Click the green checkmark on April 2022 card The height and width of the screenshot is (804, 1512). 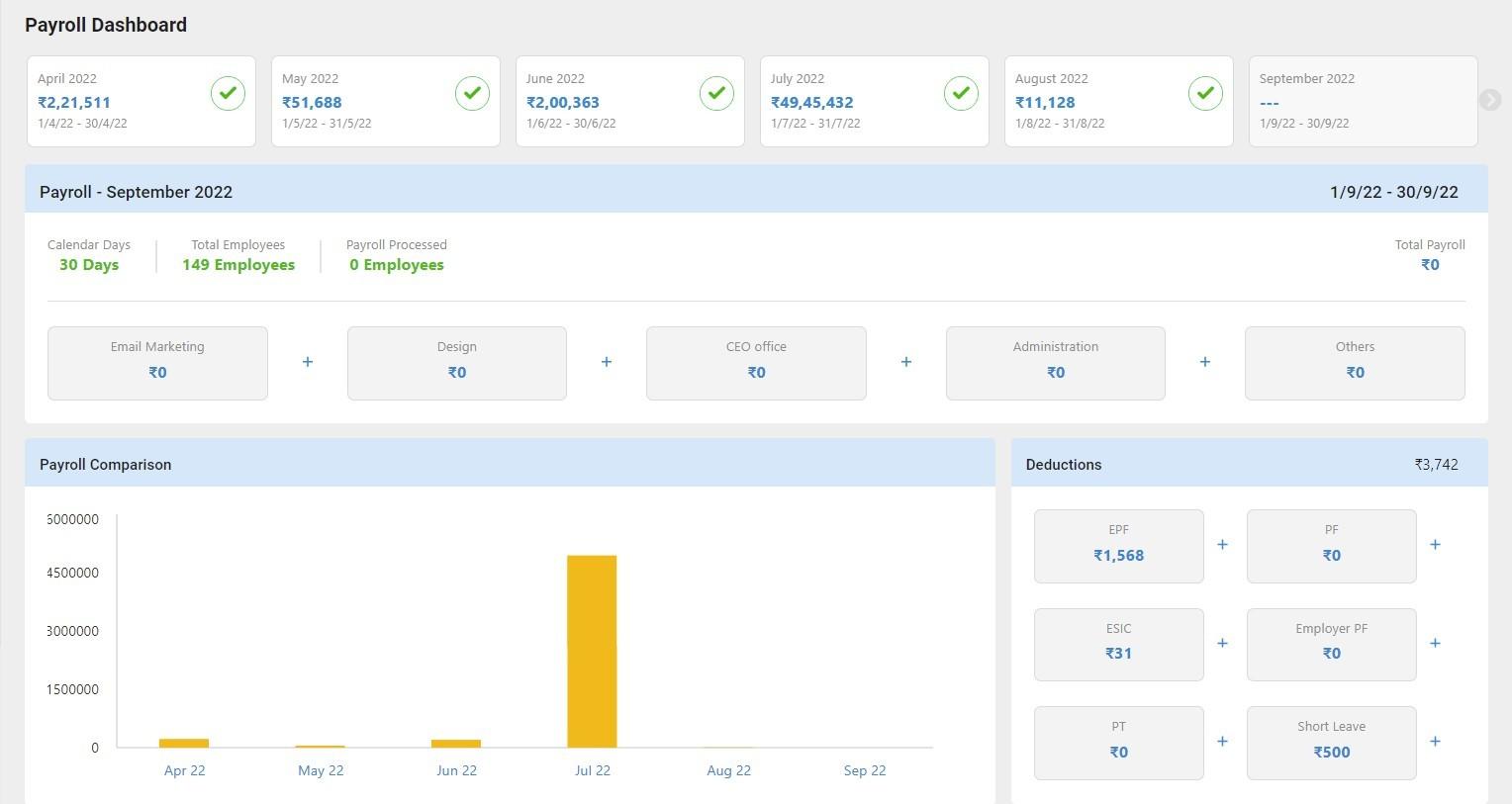(228, 93)
